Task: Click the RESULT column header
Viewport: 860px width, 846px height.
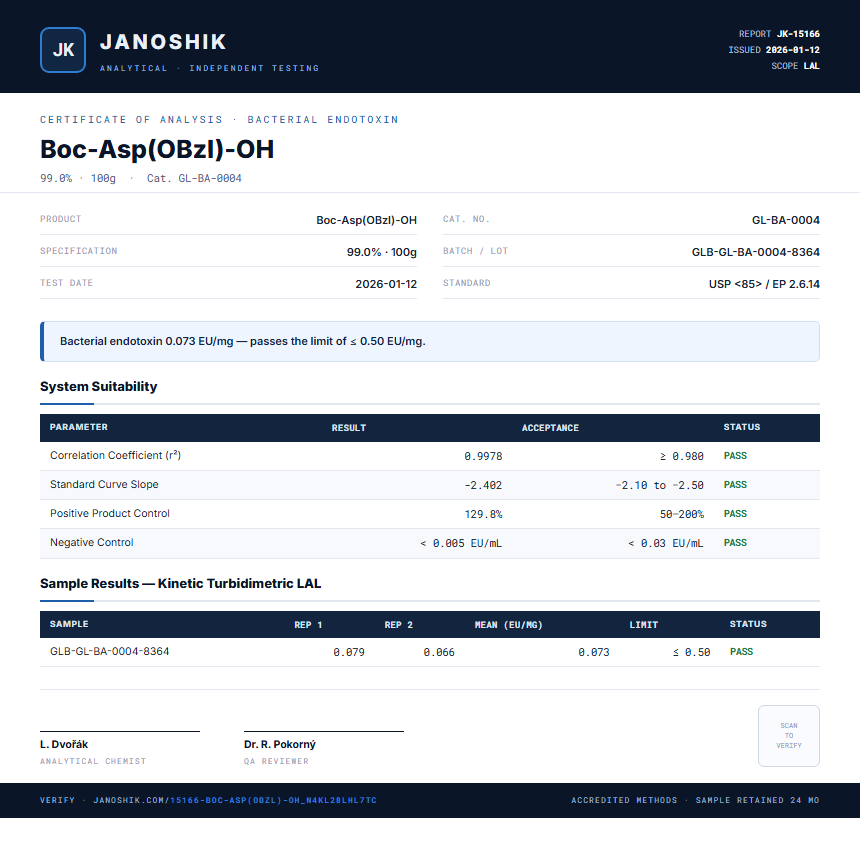Action: point(349,427)
